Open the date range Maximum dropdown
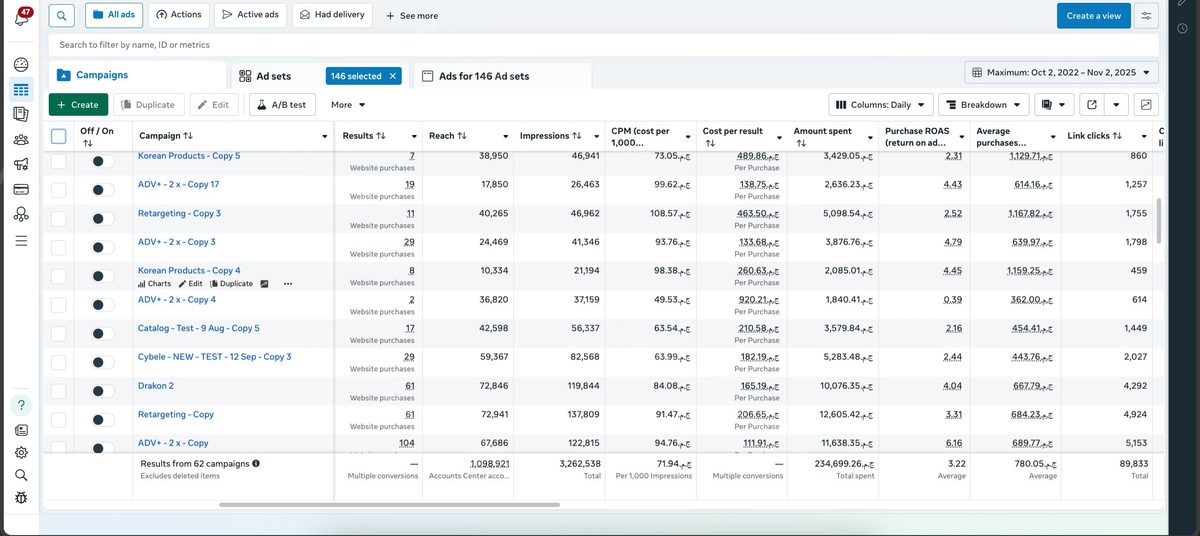This screenshot has height=536, width=1200. click(1062, 72)
